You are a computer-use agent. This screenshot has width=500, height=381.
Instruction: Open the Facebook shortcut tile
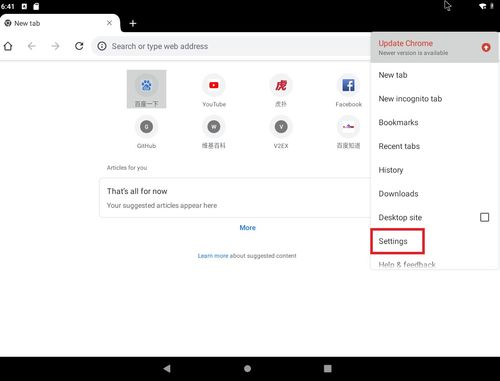coord(348,90)
